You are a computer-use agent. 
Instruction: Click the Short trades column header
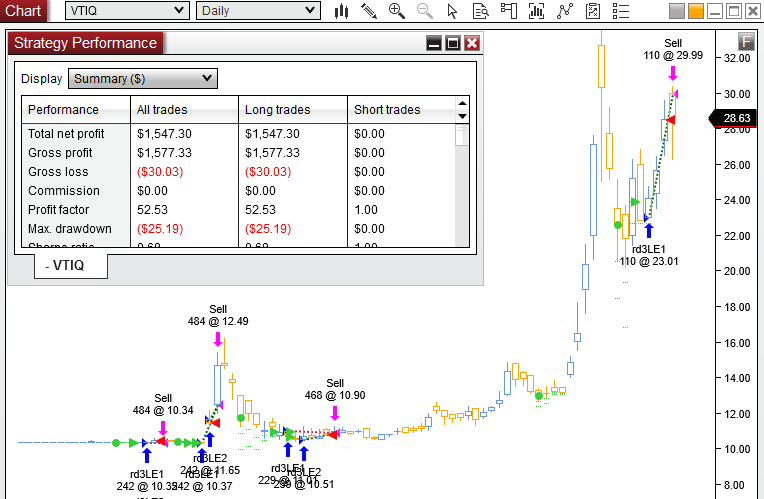click(x=401, y=110)
